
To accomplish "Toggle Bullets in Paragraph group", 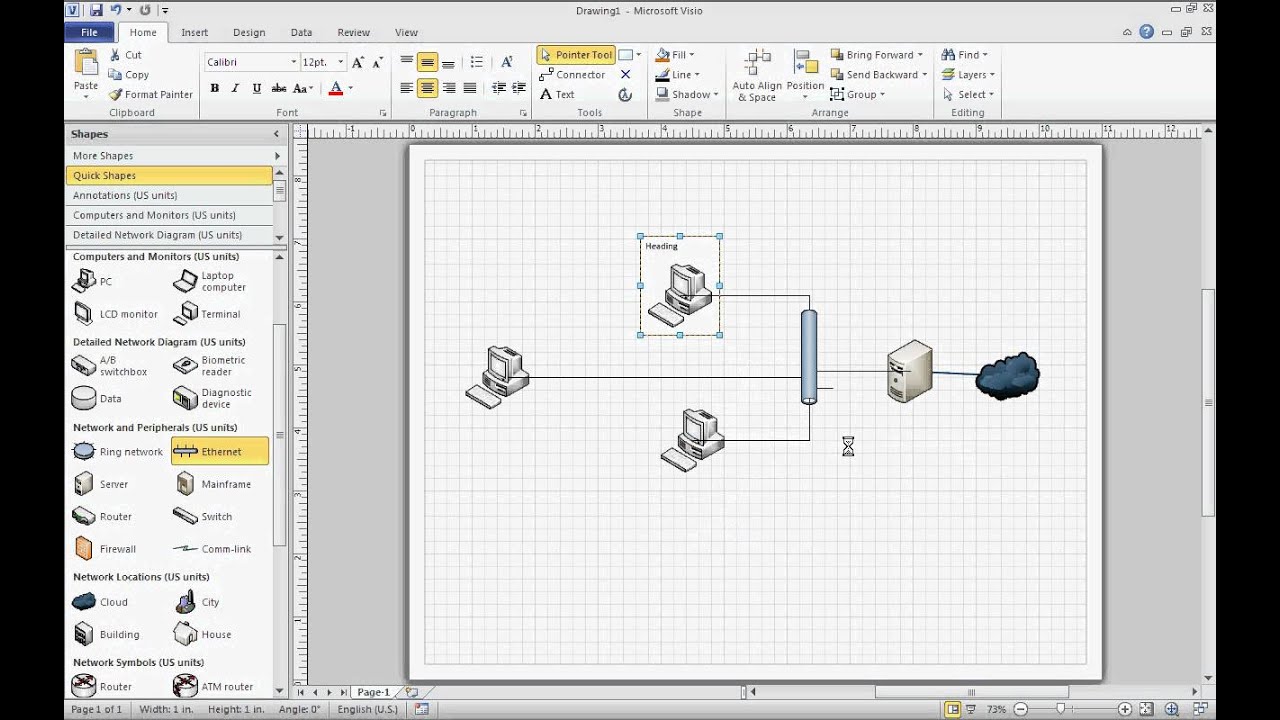I will [476, 62].
